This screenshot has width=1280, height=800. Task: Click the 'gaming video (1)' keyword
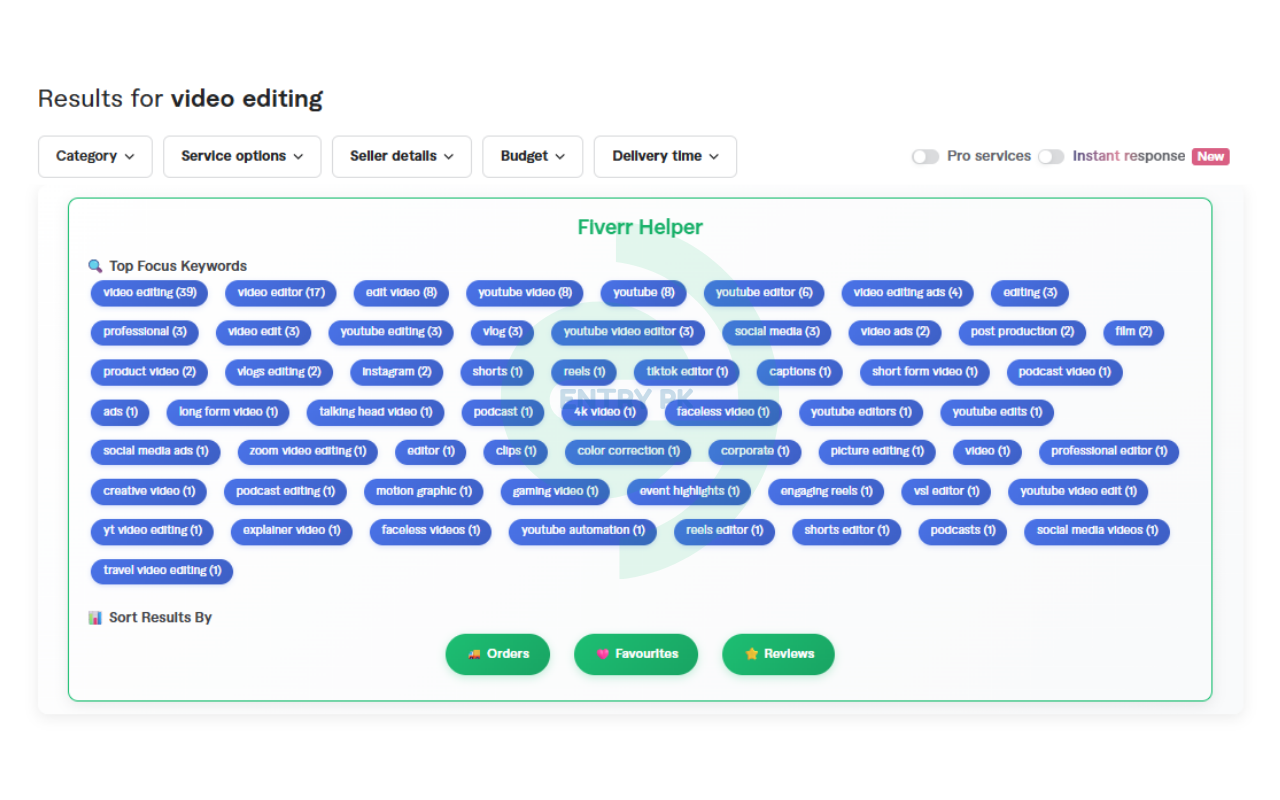click(x=556, y=491)
